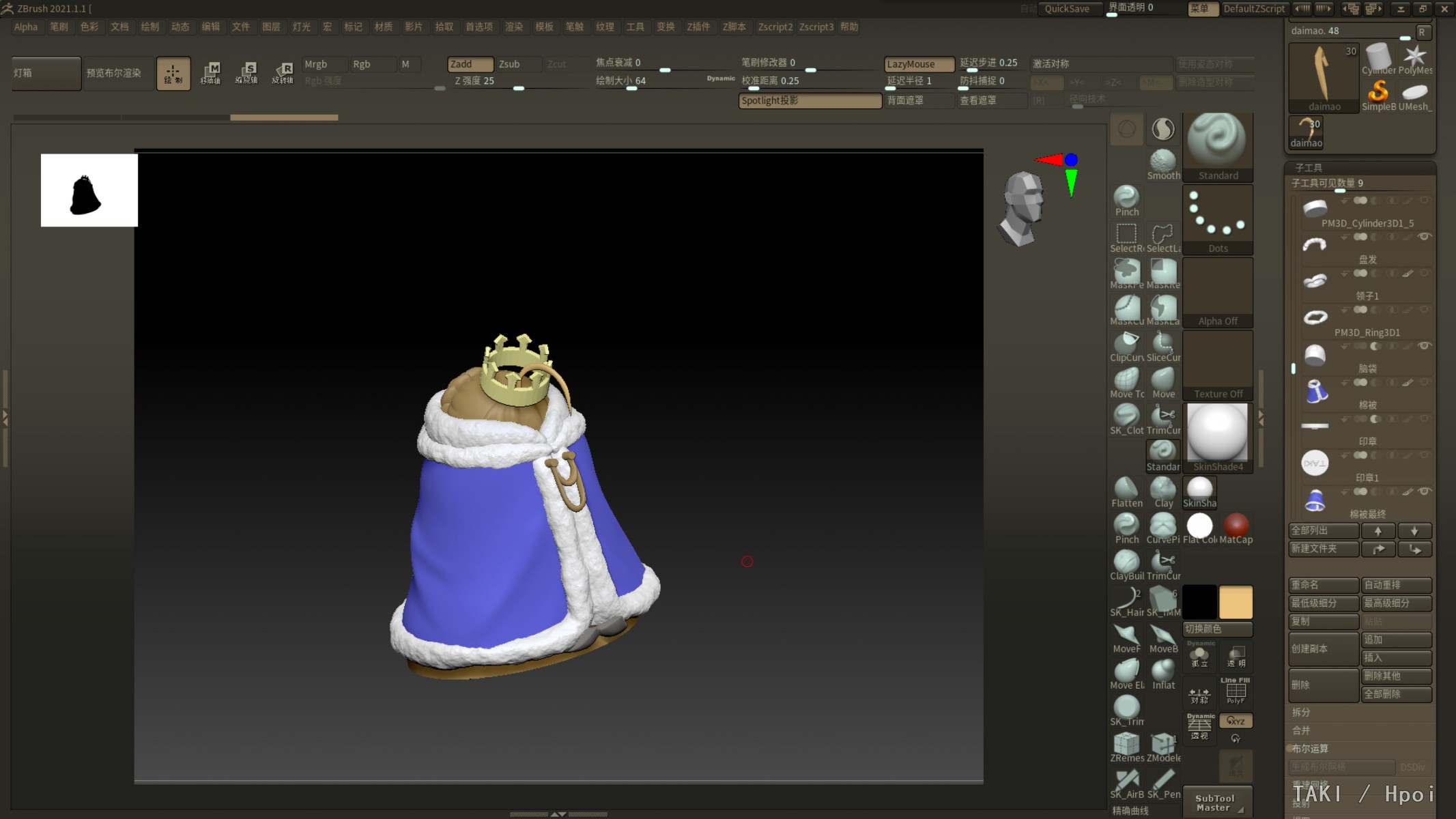Toggle eye visibility for 脑袋 subtool
The width and height of the screenshot is (1456, 819).
click(x=1424, y=346)
